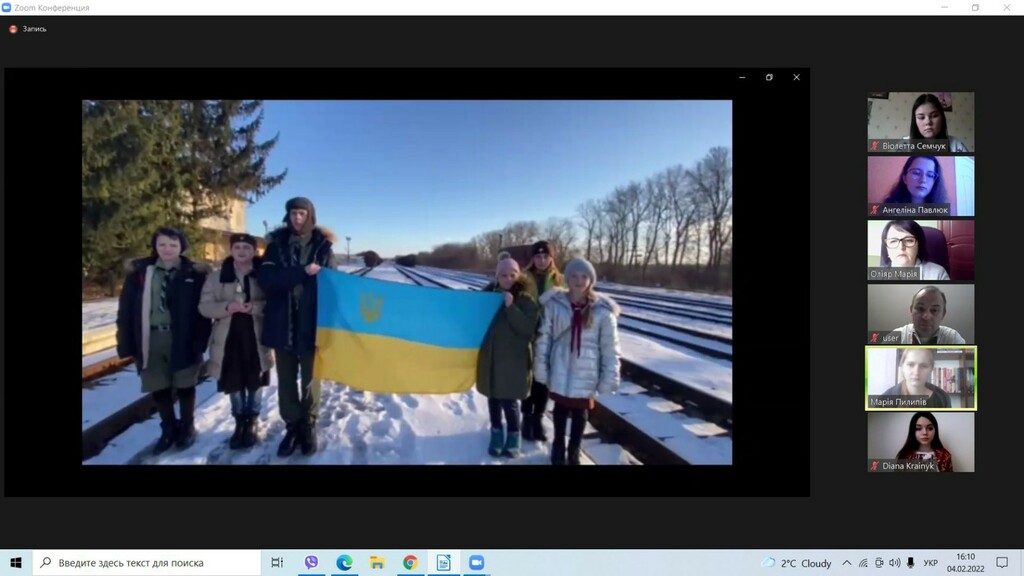Screen dimensions: 1024x576
Task: Open the Windows Start menu
Action: pos(16,563)
